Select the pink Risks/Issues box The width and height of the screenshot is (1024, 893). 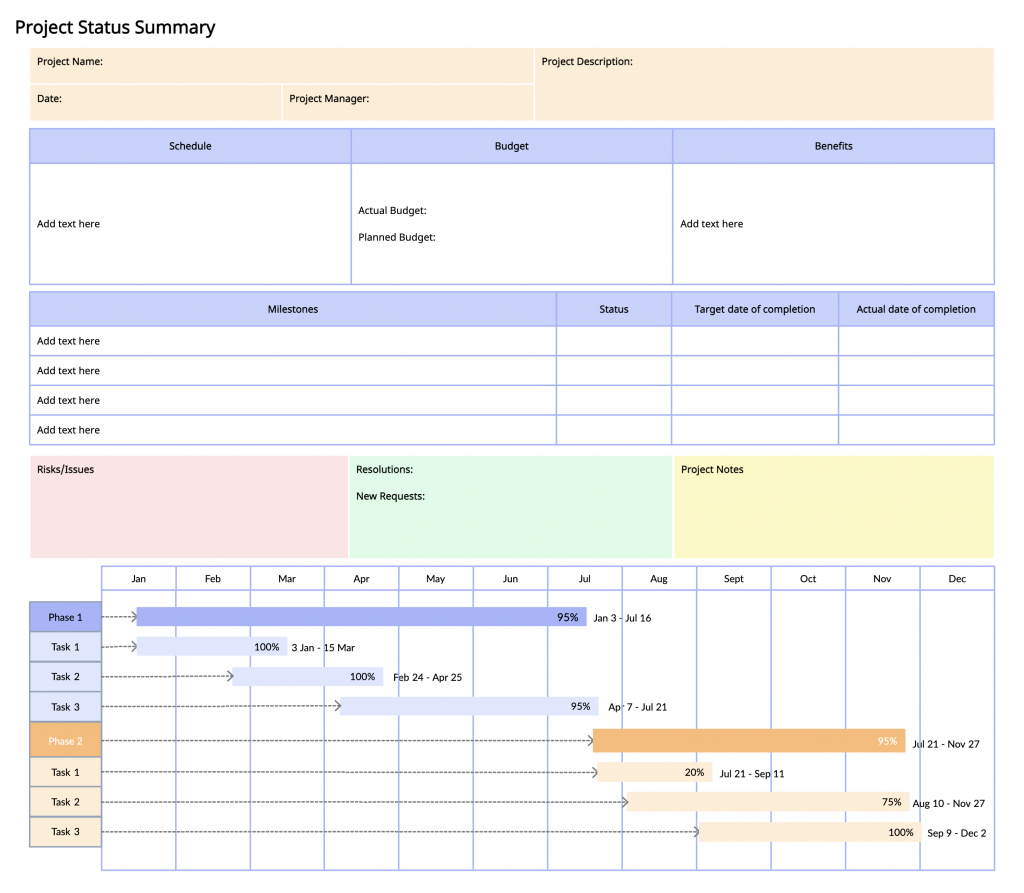coord(189,507)
